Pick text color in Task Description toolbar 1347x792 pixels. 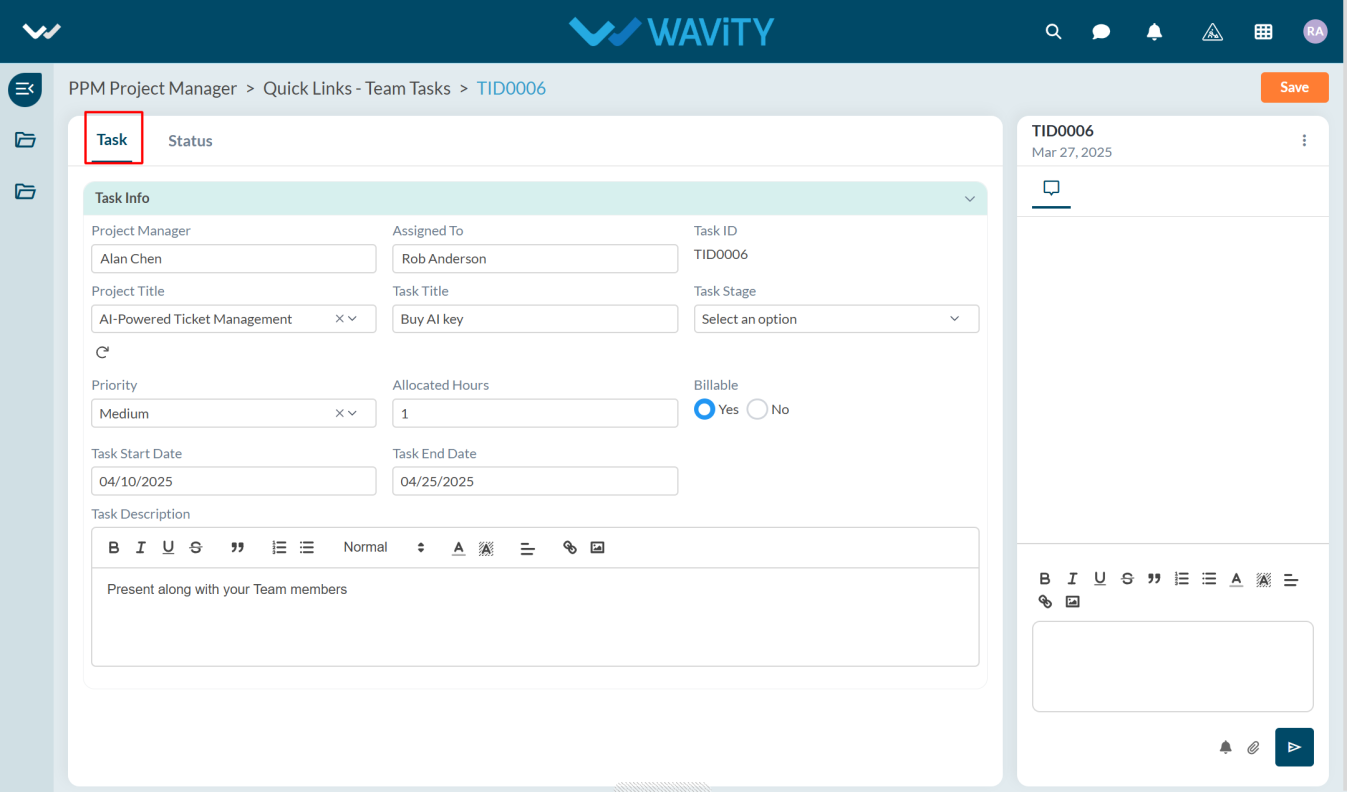[x=459, y=548]
